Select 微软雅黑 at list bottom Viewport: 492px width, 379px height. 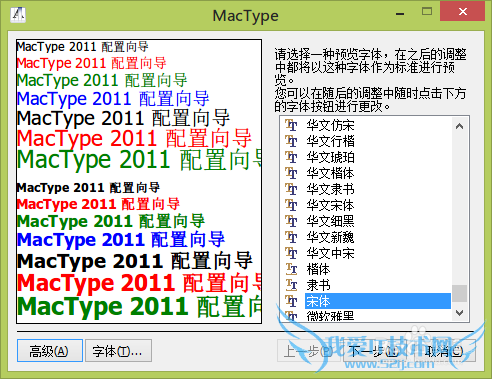[x=330, y=316]
